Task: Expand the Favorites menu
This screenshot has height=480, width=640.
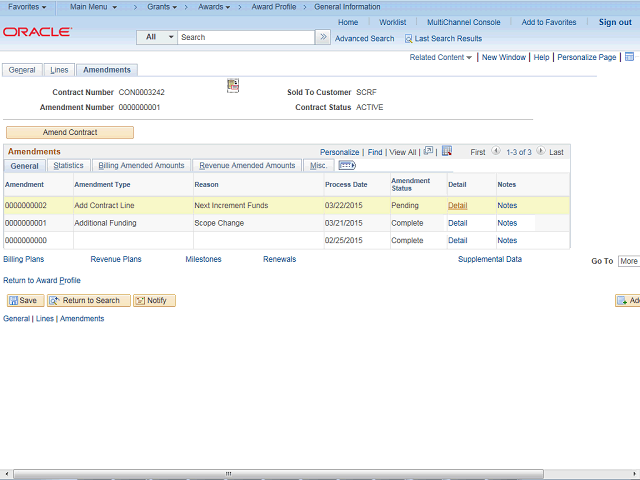Action: [27, 7]
